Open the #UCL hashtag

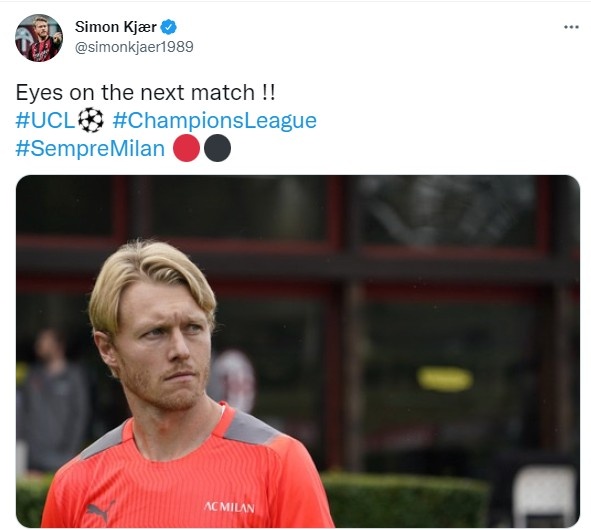[x=45, y=121]
